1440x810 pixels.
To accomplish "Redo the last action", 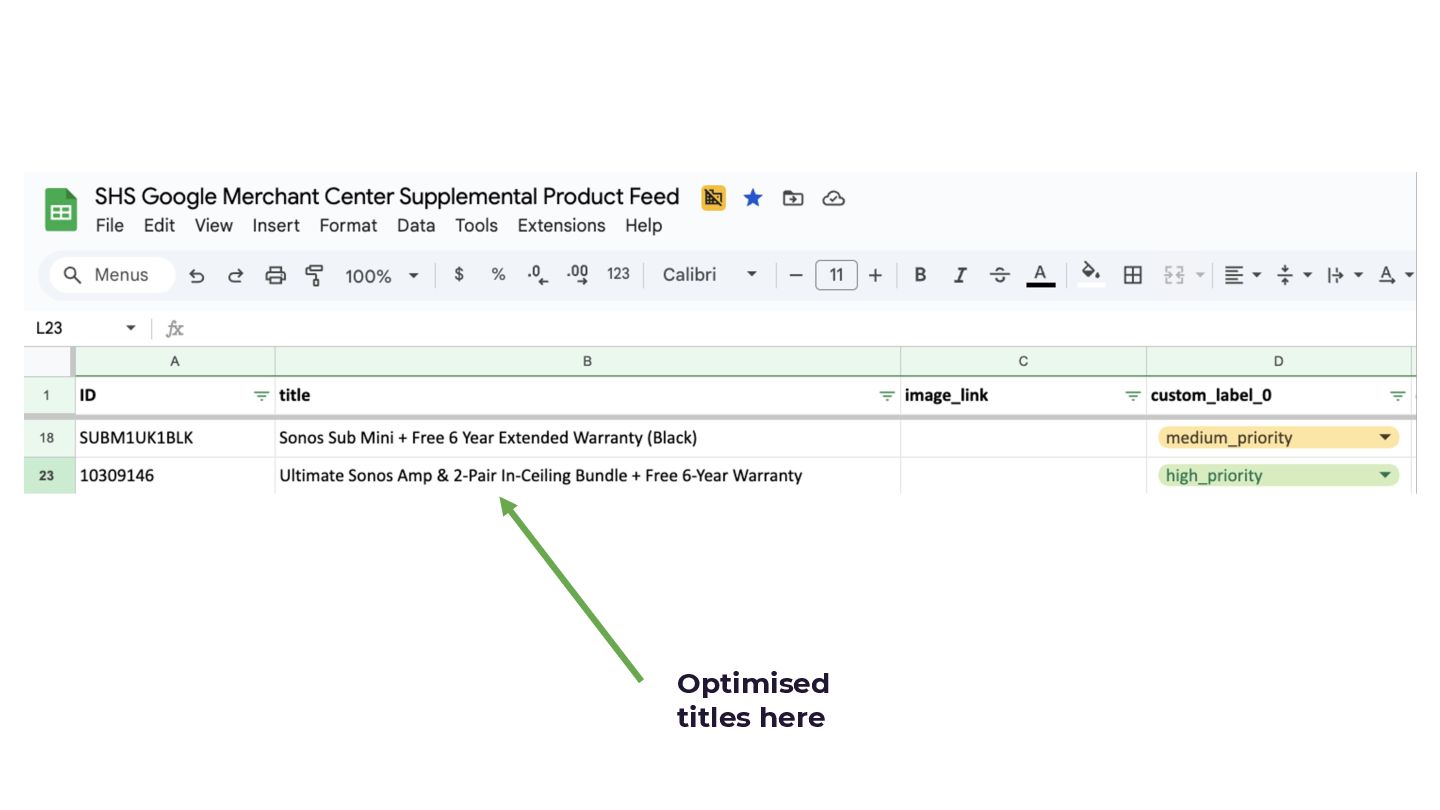I will (236, 275).
